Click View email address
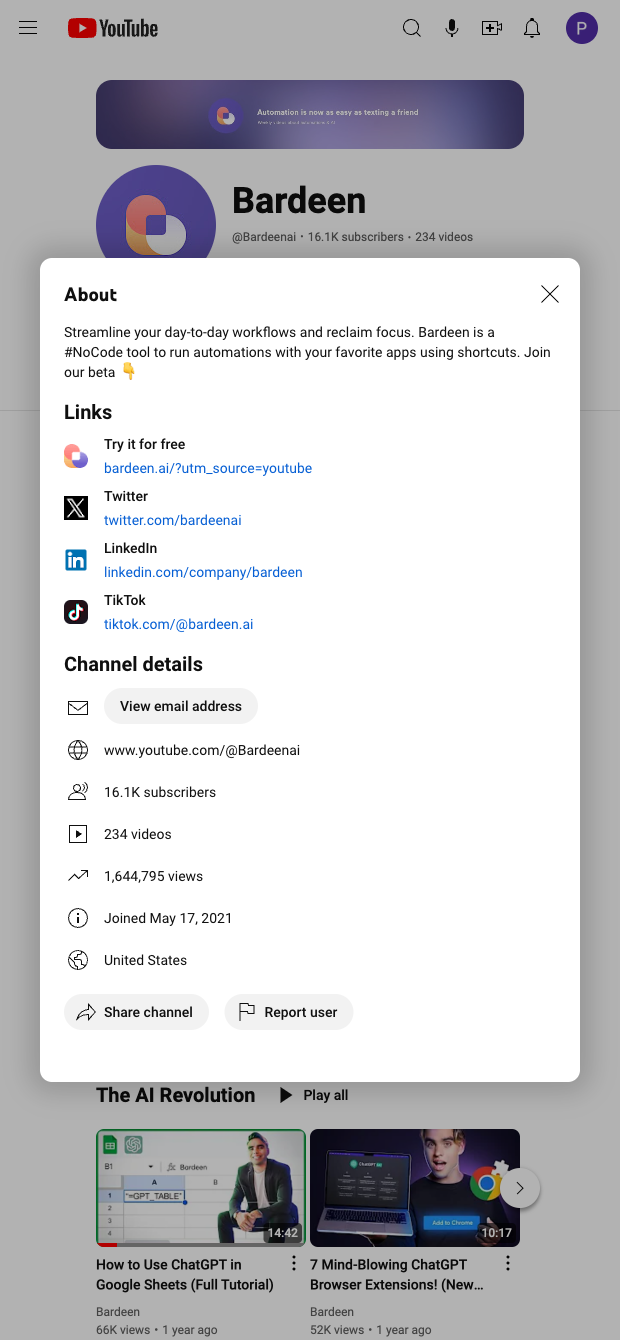This screenshot has height=1340, width=620. 180,706
